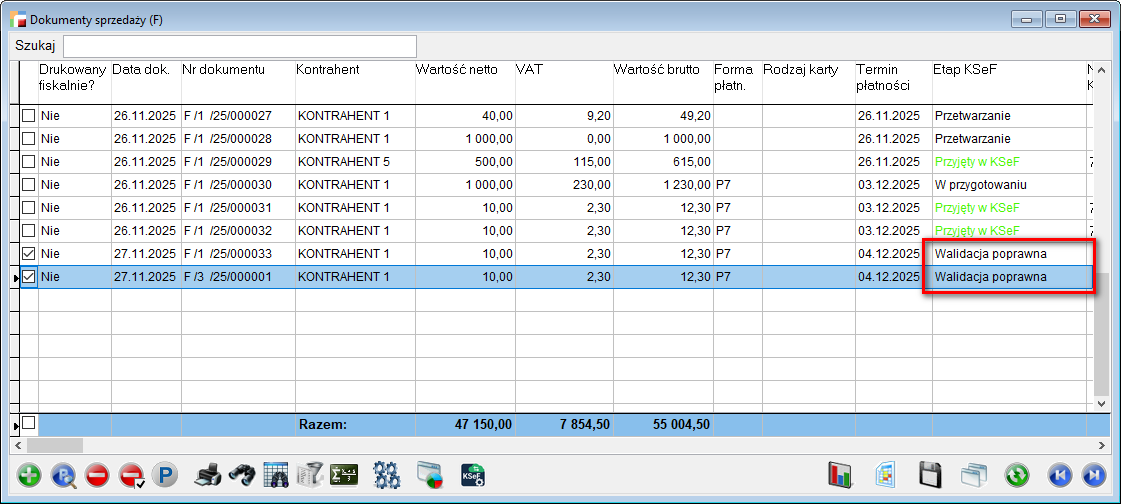Screen dimensions: 1121x504
Task: Click the green plus add document icon
Action: 30,475
